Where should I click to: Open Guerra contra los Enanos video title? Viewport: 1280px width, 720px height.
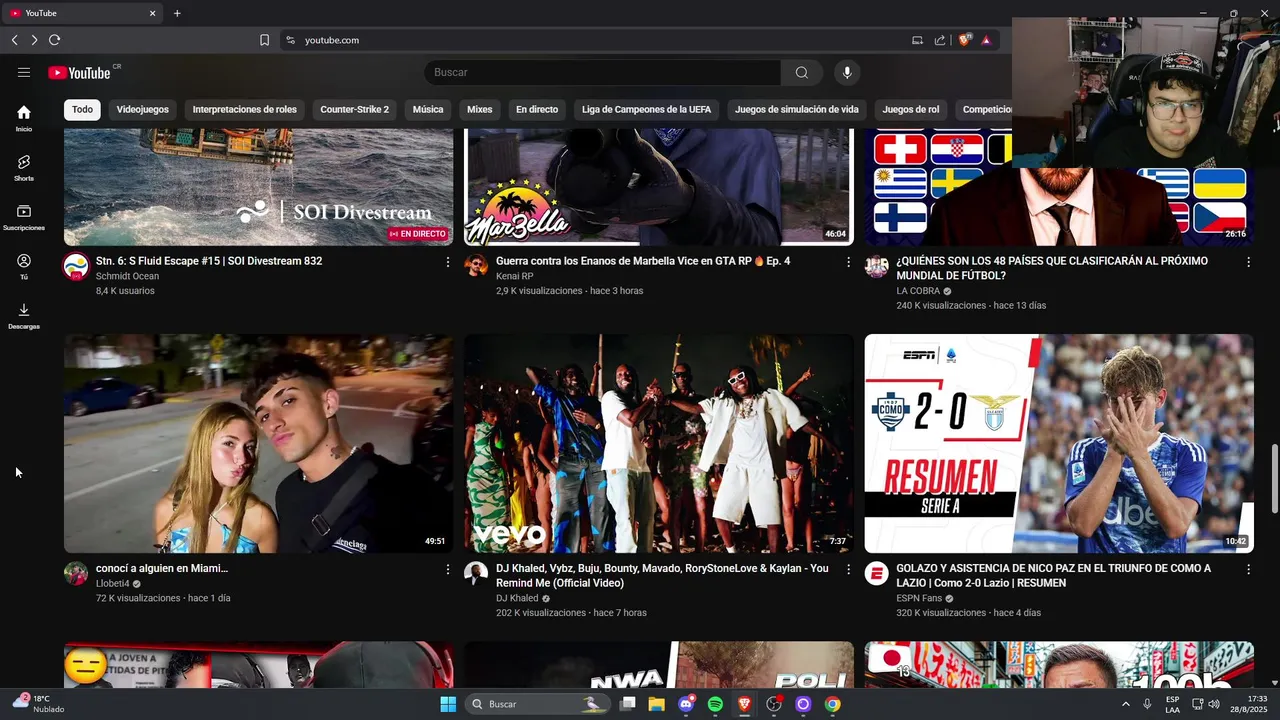(643, 261)
